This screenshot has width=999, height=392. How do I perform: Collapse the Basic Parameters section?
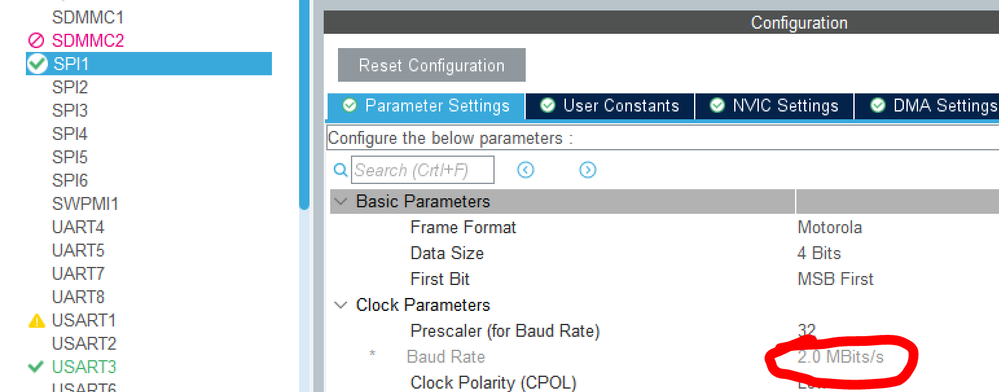pyautogui.click(x=341, y=201)
